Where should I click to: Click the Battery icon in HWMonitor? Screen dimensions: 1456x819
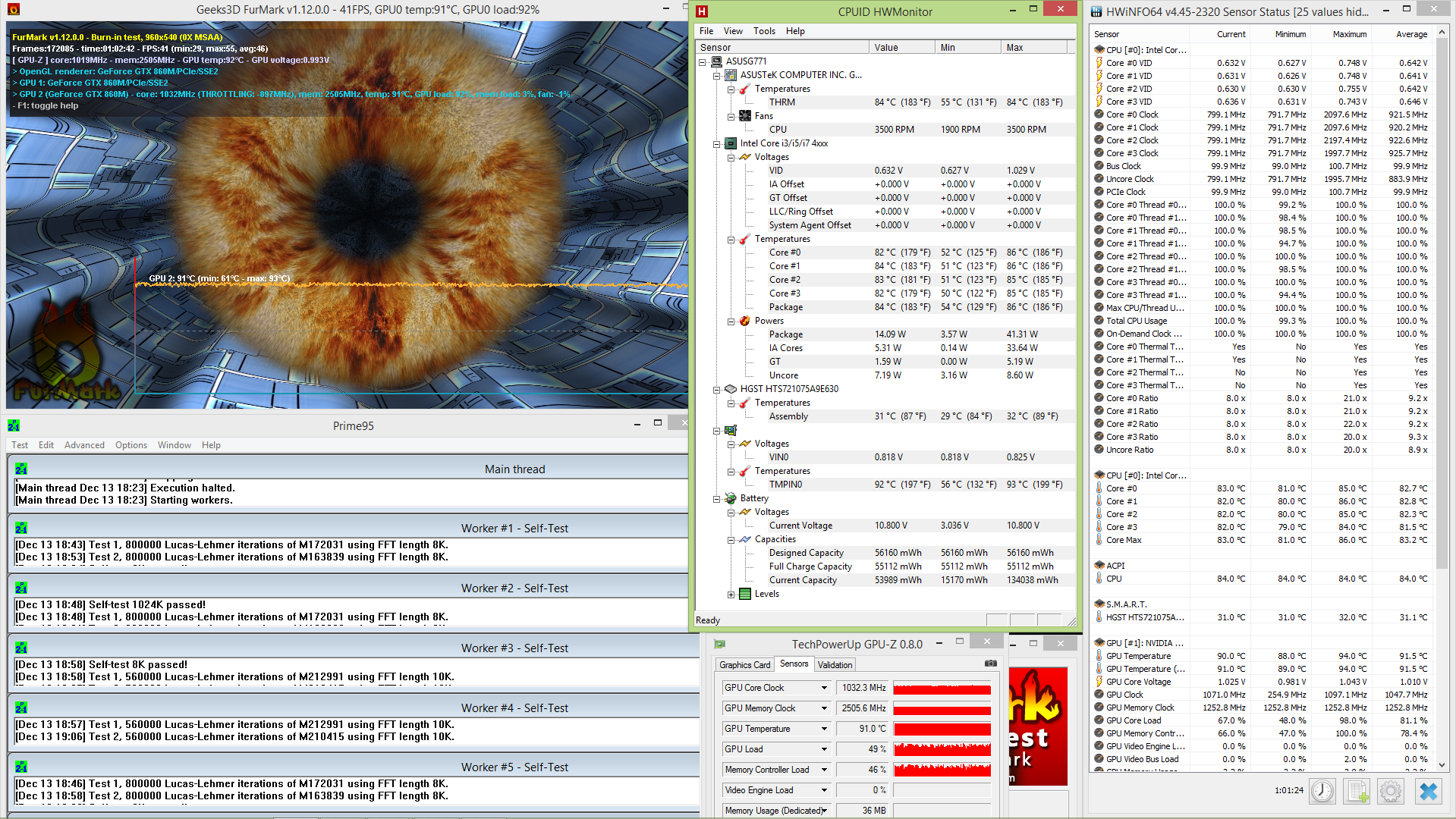click(731, 498)
